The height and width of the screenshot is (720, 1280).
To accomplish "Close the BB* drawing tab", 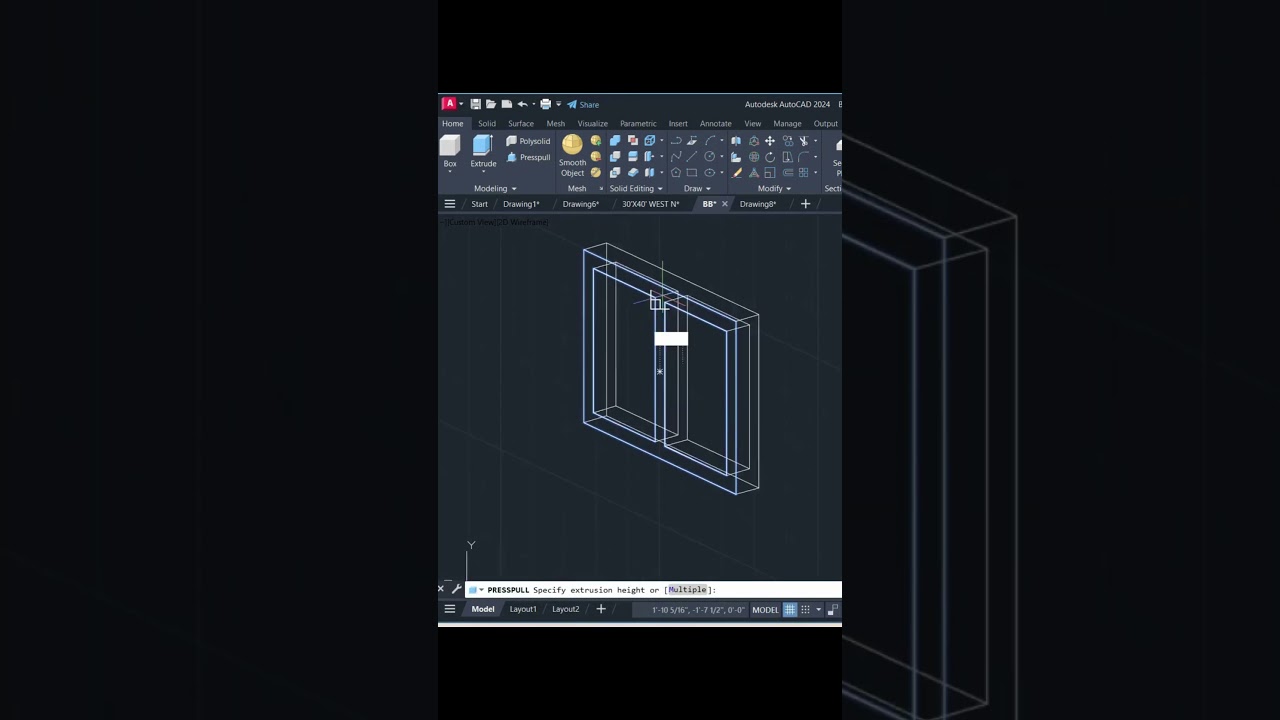I will point(724,204).
